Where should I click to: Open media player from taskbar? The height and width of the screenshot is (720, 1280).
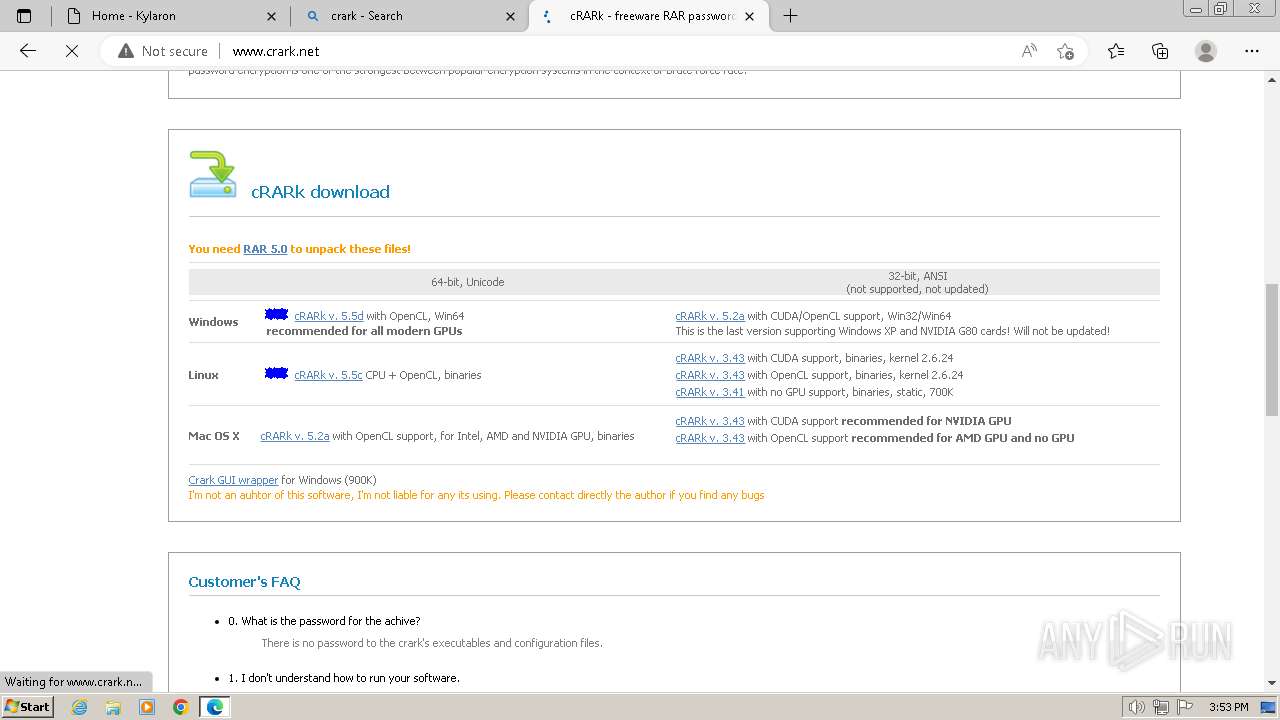(x=147, y=707)
